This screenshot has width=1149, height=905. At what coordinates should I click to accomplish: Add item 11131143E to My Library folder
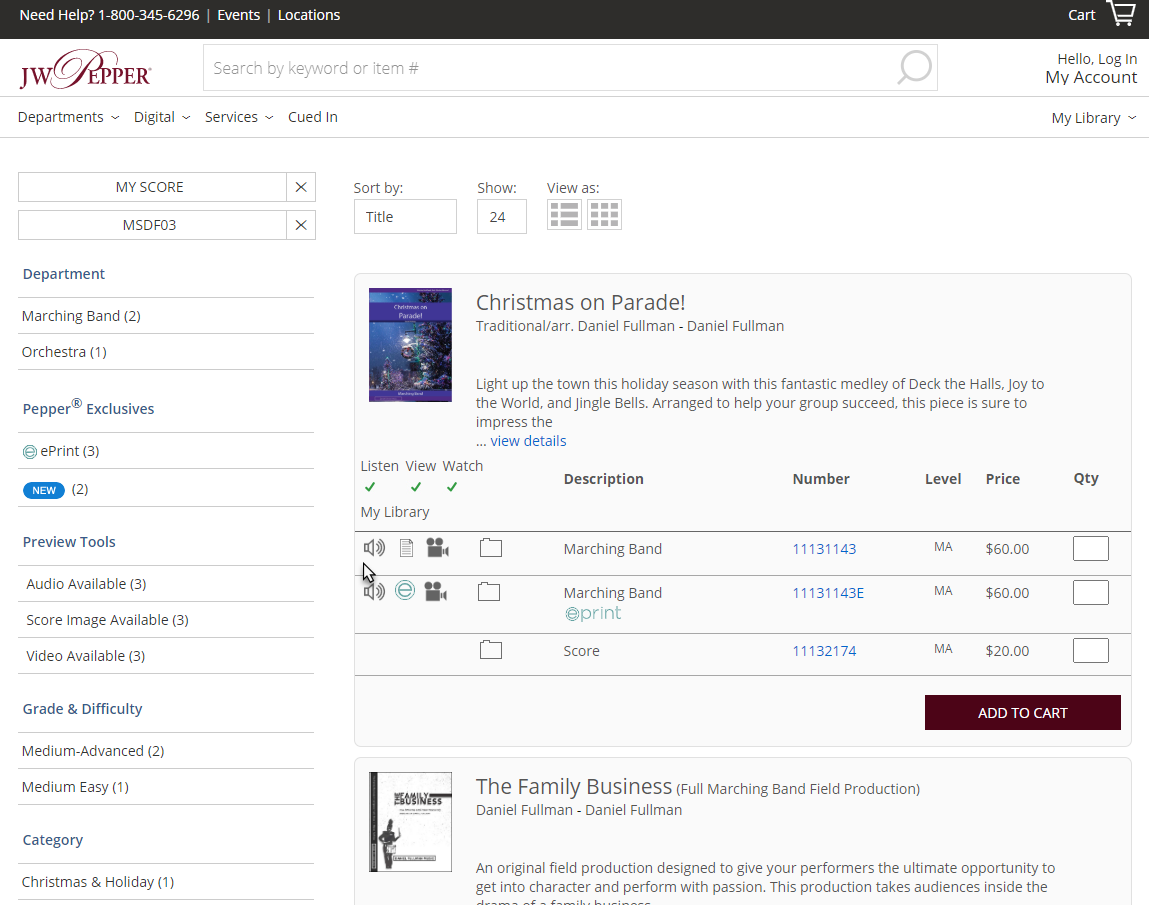(489, 591)
